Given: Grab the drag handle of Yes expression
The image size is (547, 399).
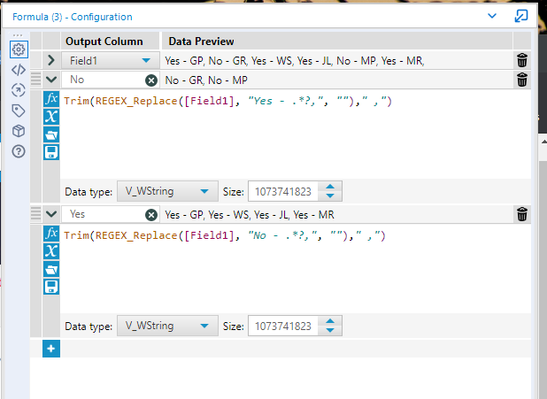Looking at the screenshot, I should (36, 213).
